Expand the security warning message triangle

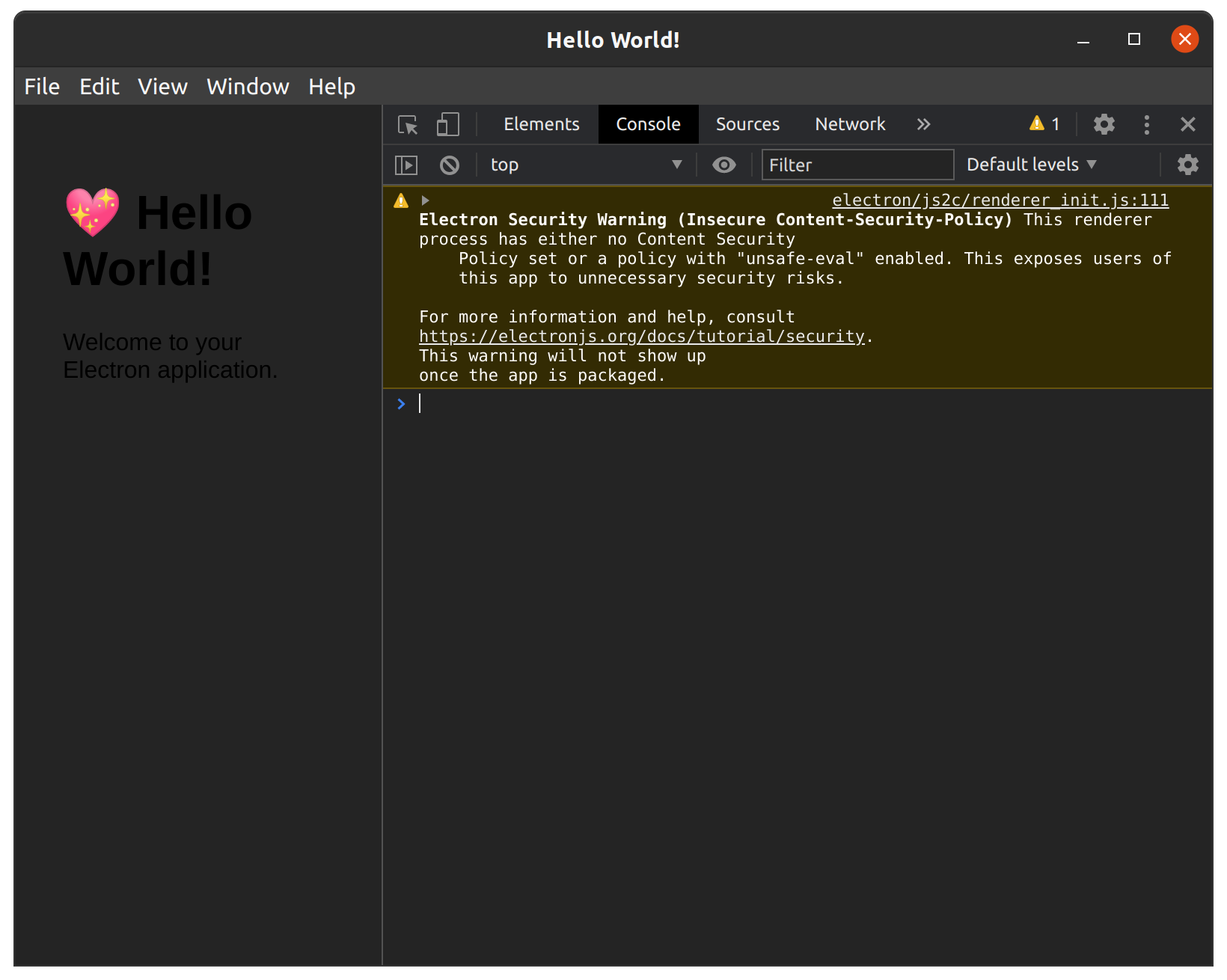point(425,200)
